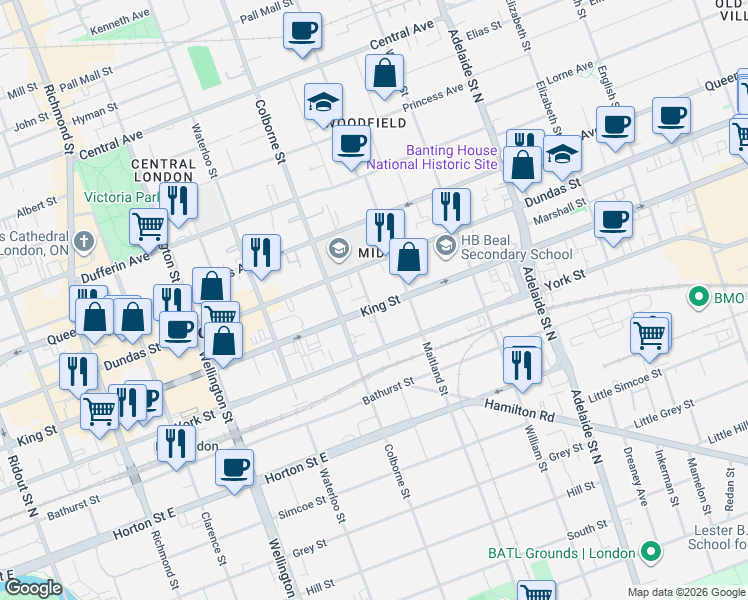Screen dimensions: 748x600
Task: Click the Dreaney Ave label
Action: (636, 476)
